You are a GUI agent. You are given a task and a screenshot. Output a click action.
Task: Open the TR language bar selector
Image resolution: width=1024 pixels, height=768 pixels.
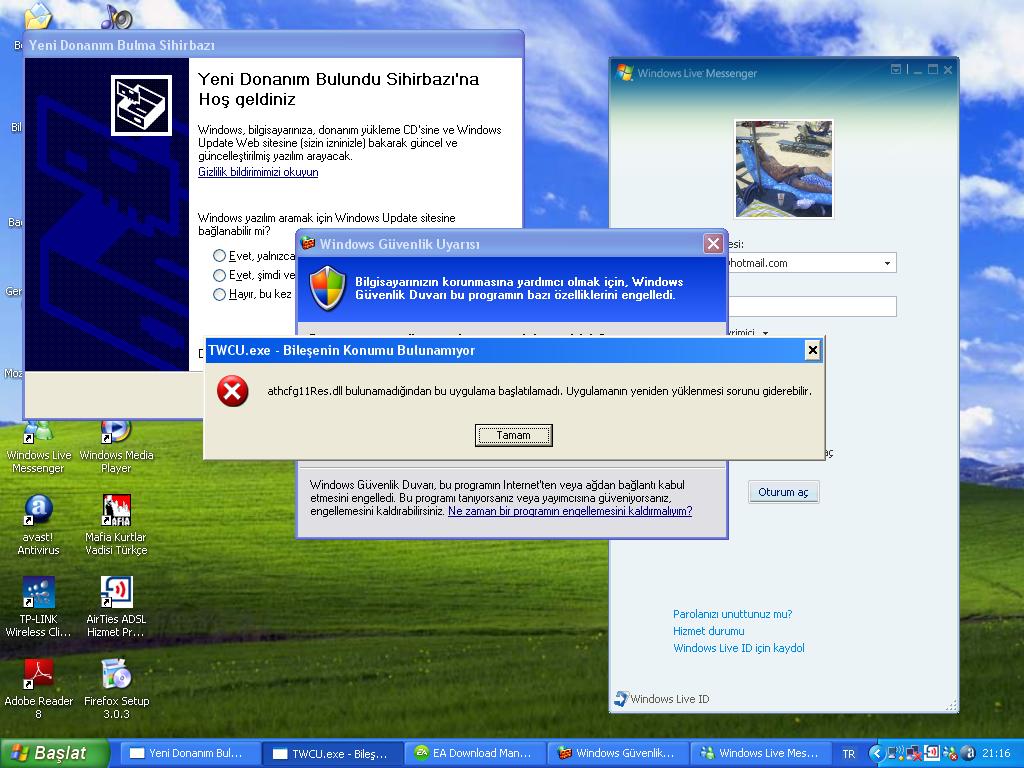(848, 754)
